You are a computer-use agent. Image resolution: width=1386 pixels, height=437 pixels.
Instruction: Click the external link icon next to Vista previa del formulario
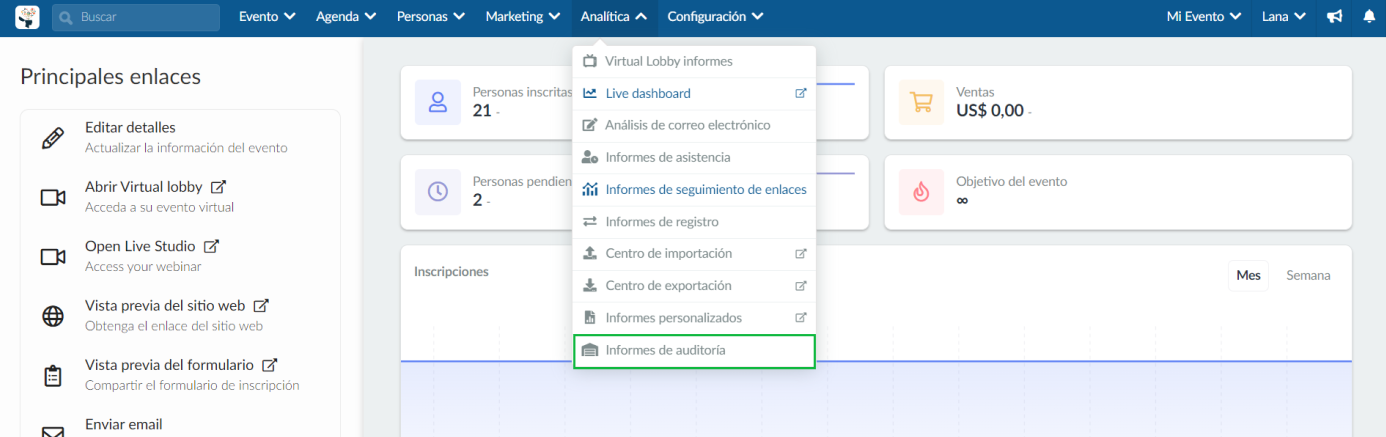[x=269, y=365]
